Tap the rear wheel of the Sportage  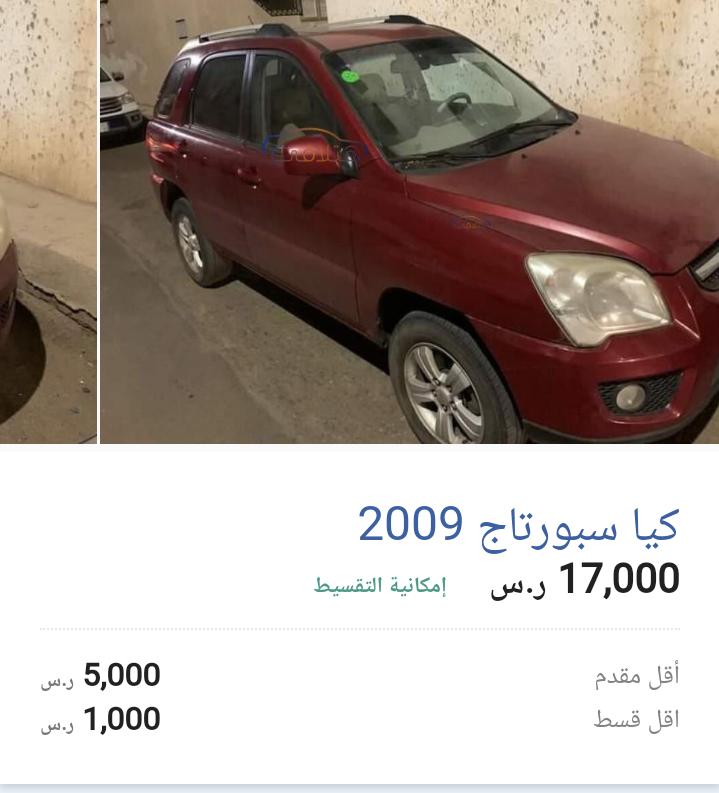[197, 244]
